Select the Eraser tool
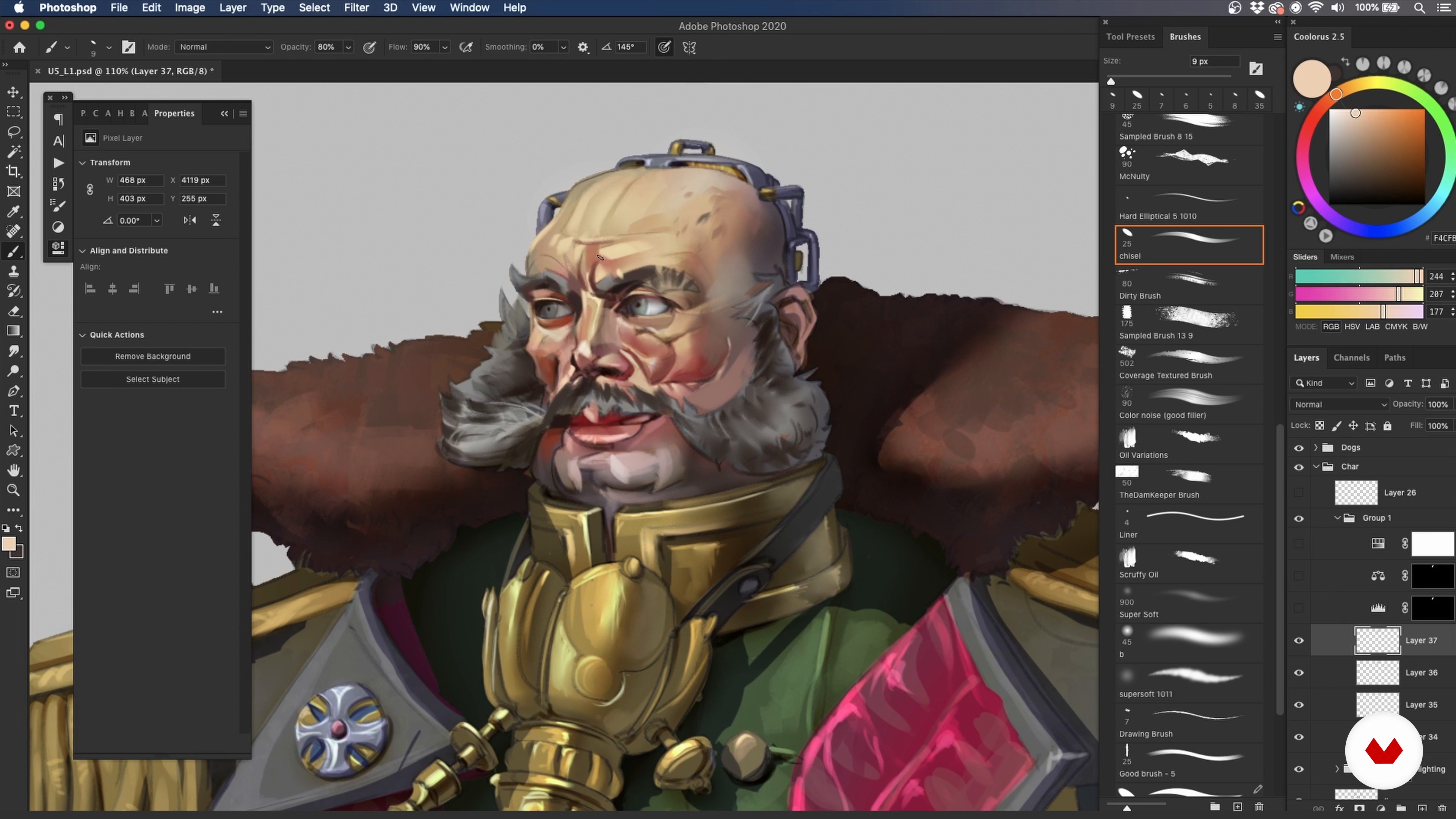This screenshot has width=1456, height=819. click(x=14, y=311)
